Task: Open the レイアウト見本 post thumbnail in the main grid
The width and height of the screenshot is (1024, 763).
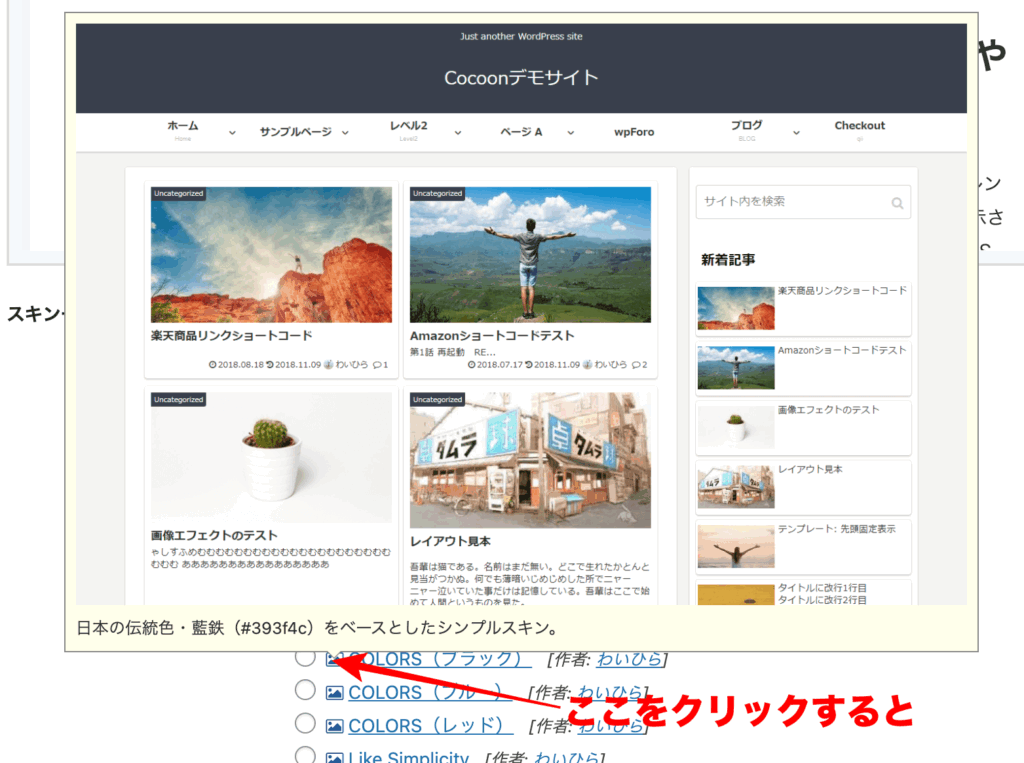Action: point(530,459)
